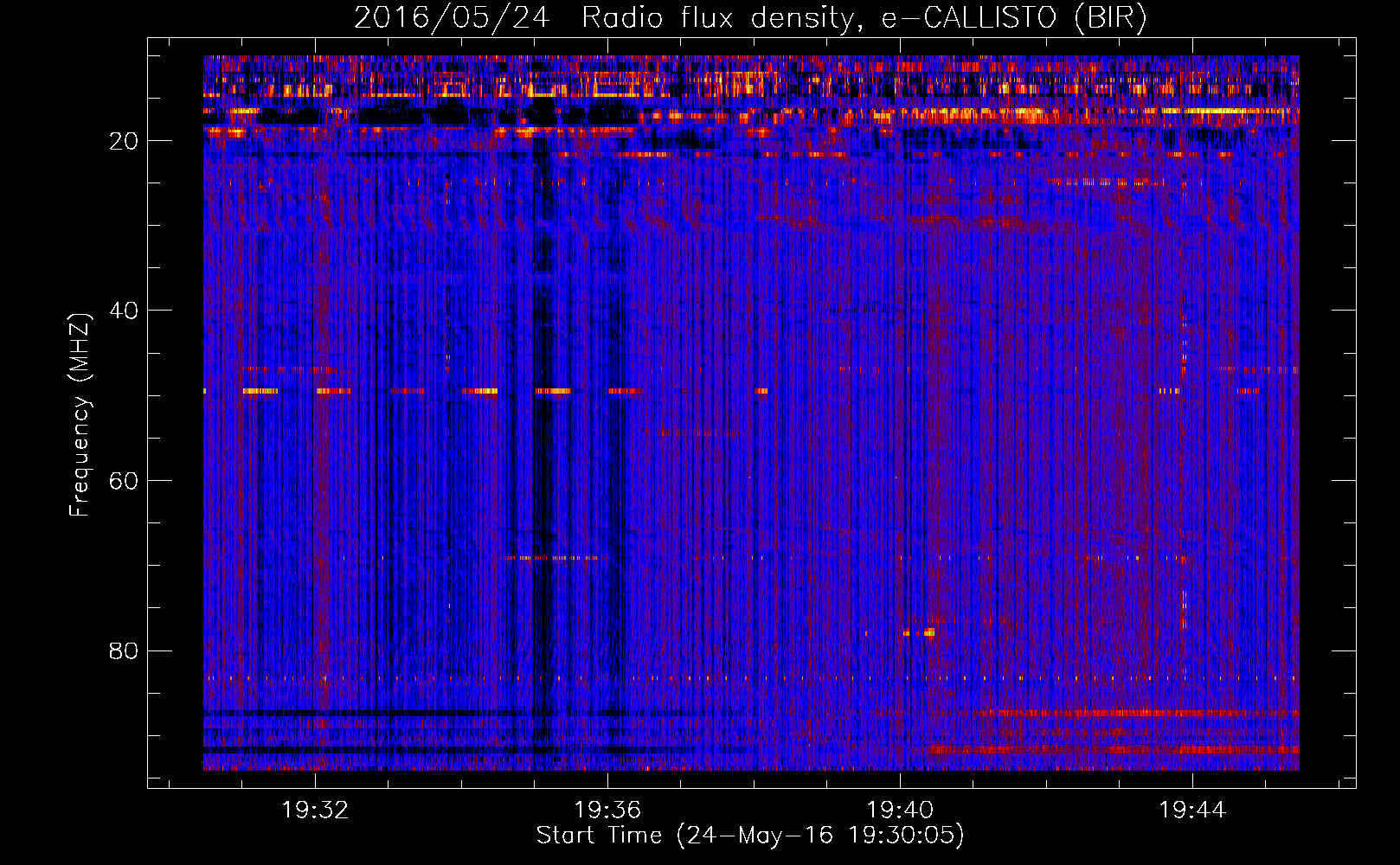The height and width of the screenshot is (865, 1400).
Task: Click the bright burst spot near 78 MHz
Action: point(928,632)
